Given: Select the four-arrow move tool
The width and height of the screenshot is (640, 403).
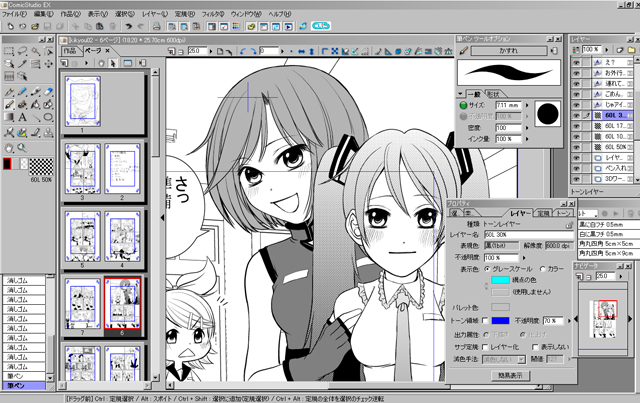Looking at the screenshot, I should click(49, 64).
